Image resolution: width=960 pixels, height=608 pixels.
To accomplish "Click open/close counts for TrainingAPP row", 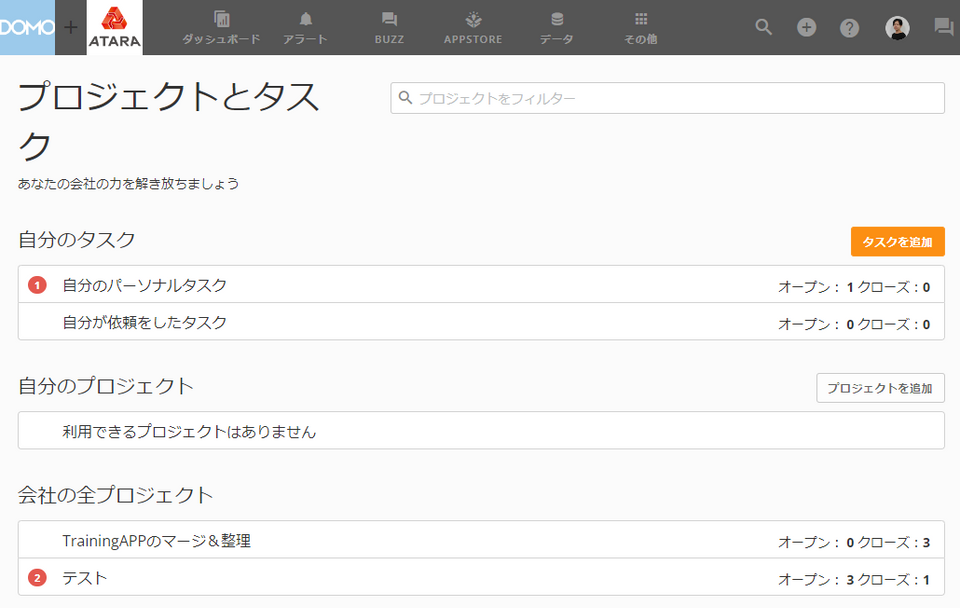I will tap(854, 542).
